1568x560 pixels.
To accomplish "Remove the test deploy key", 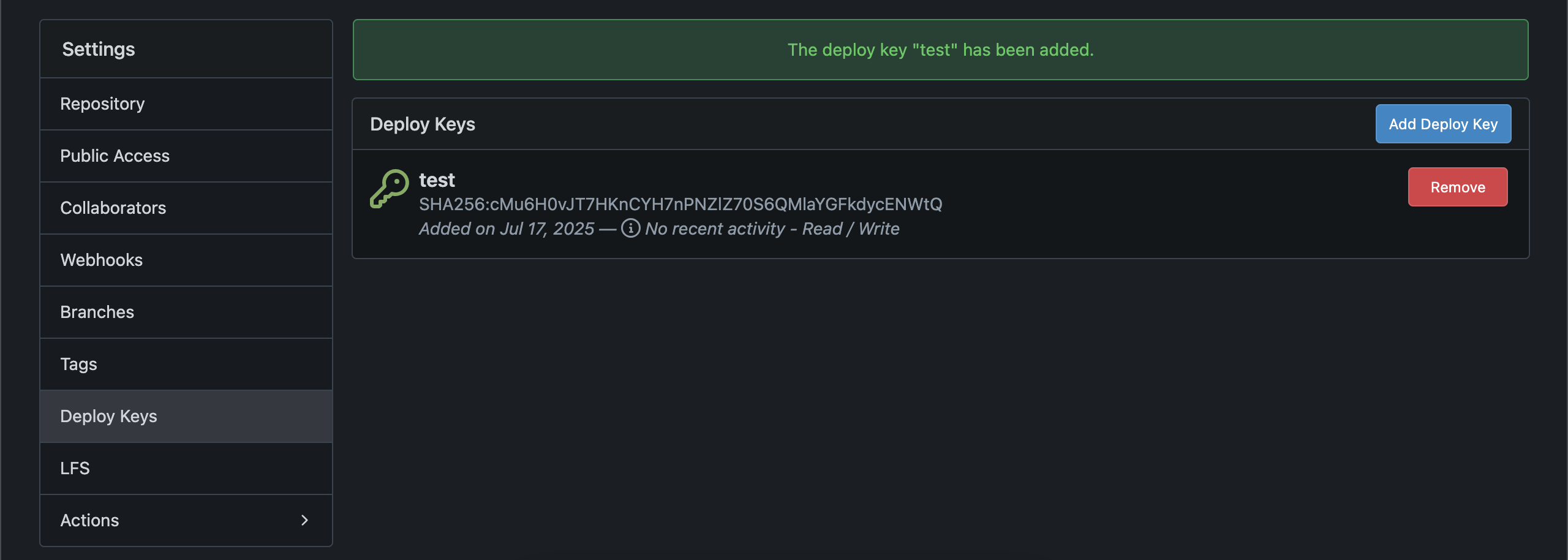I will click(1458, 187).
